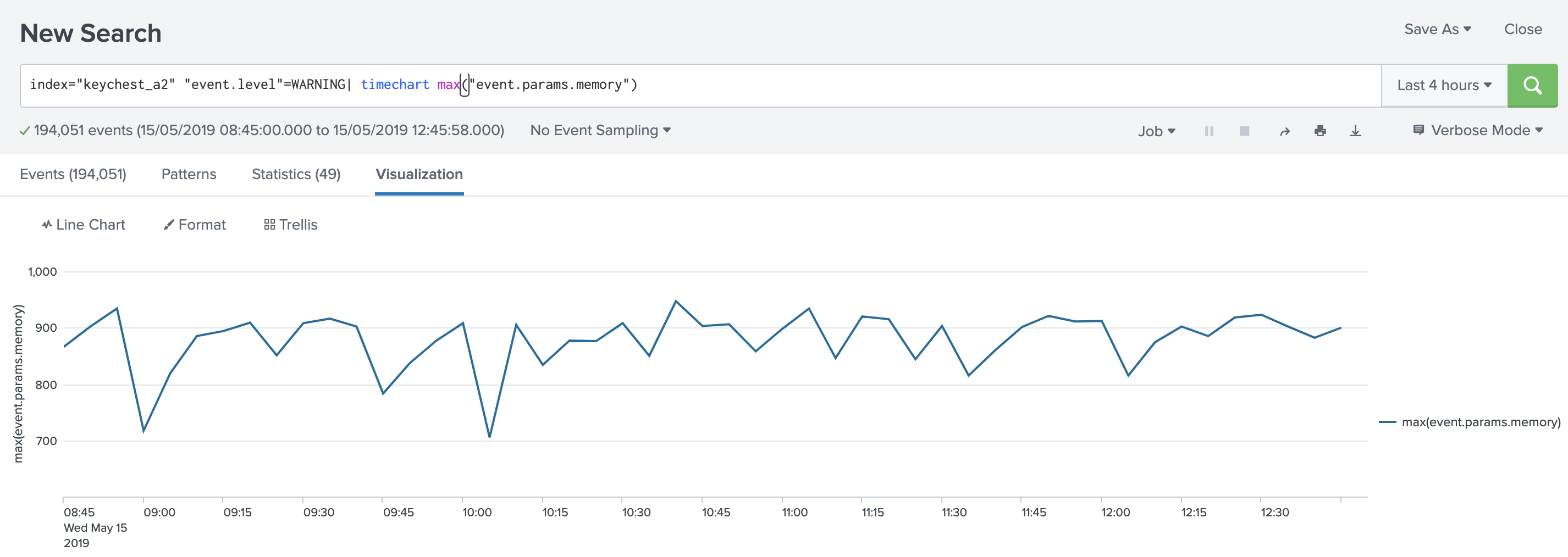The width and height of the screenshot is (1568, 557).
Task: Switch to the Patterns tab
Action: (x=189, y=175)
